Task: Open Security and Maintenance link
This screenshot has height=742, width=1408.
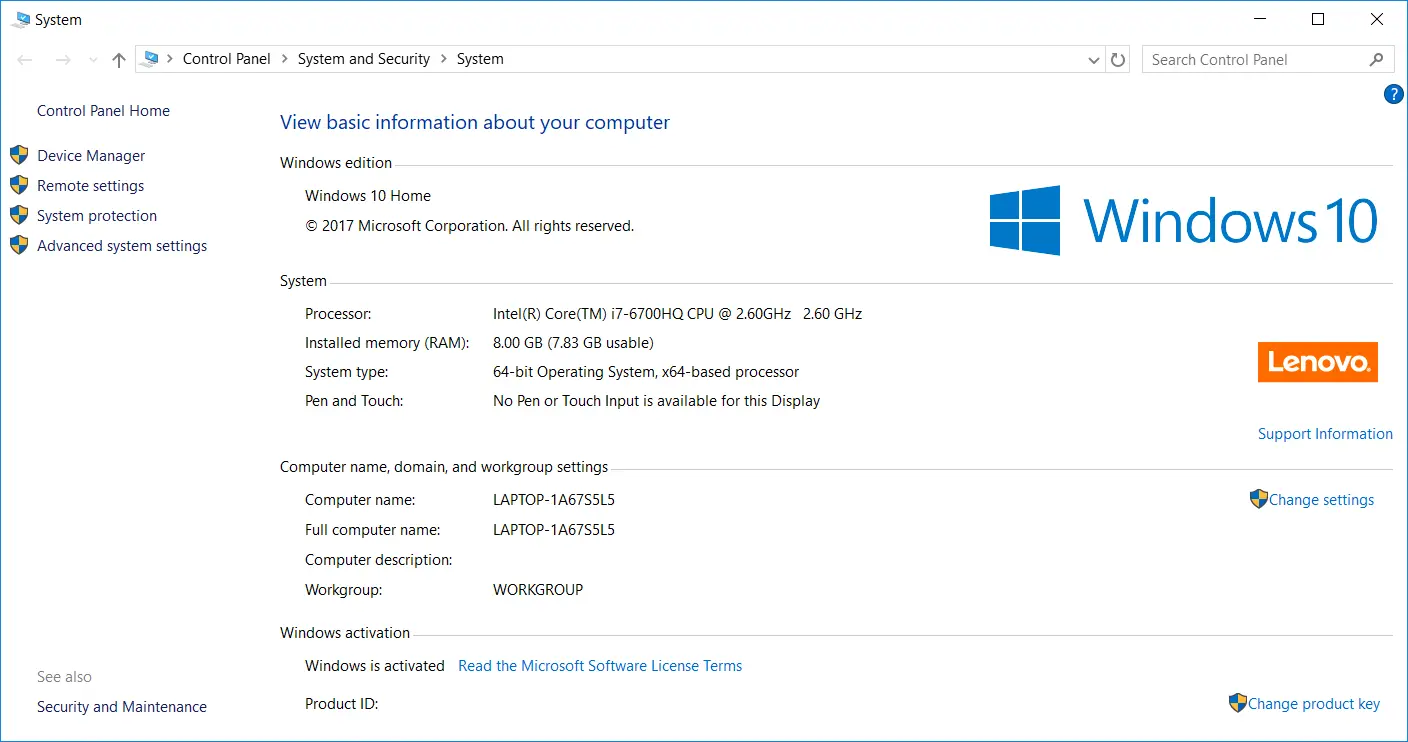Action: (122, 707)
